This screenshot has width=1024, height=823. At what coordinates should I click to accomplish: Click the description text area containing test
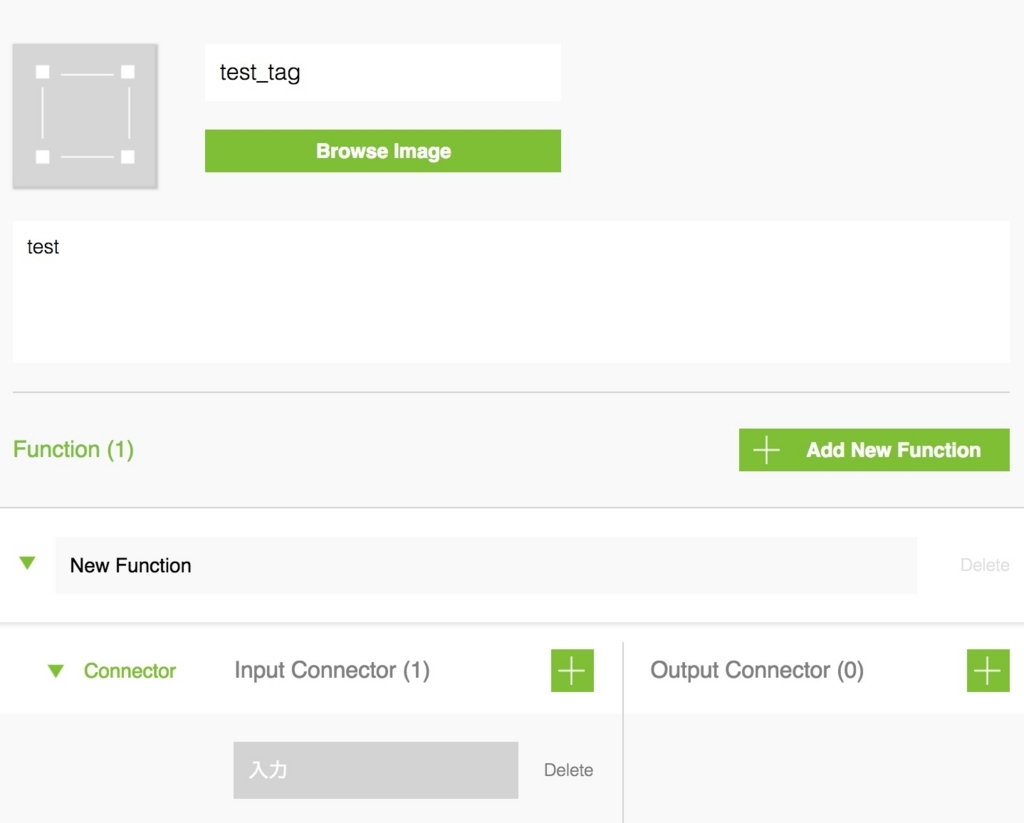511,291
